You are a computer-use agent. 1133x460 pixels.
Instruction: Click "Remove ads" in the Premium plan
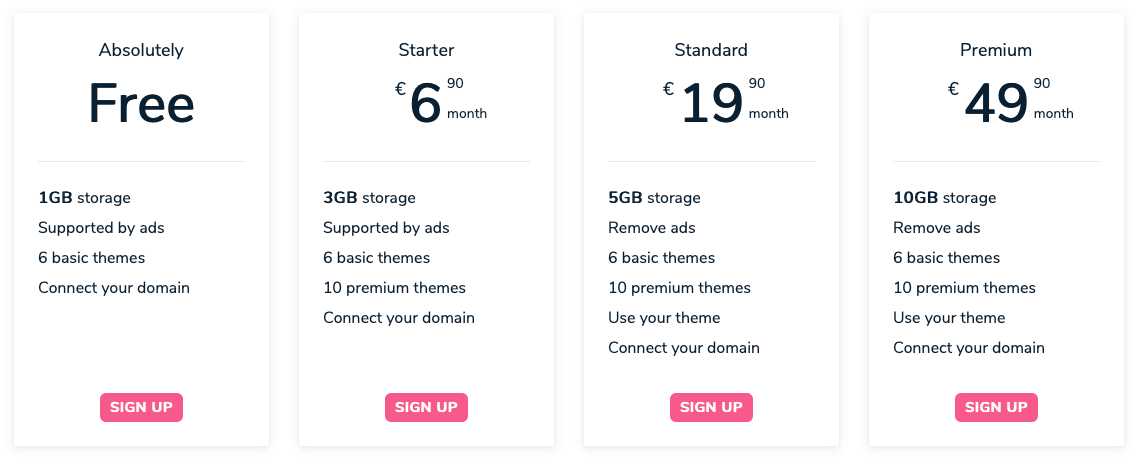click(x=937, y=228)
